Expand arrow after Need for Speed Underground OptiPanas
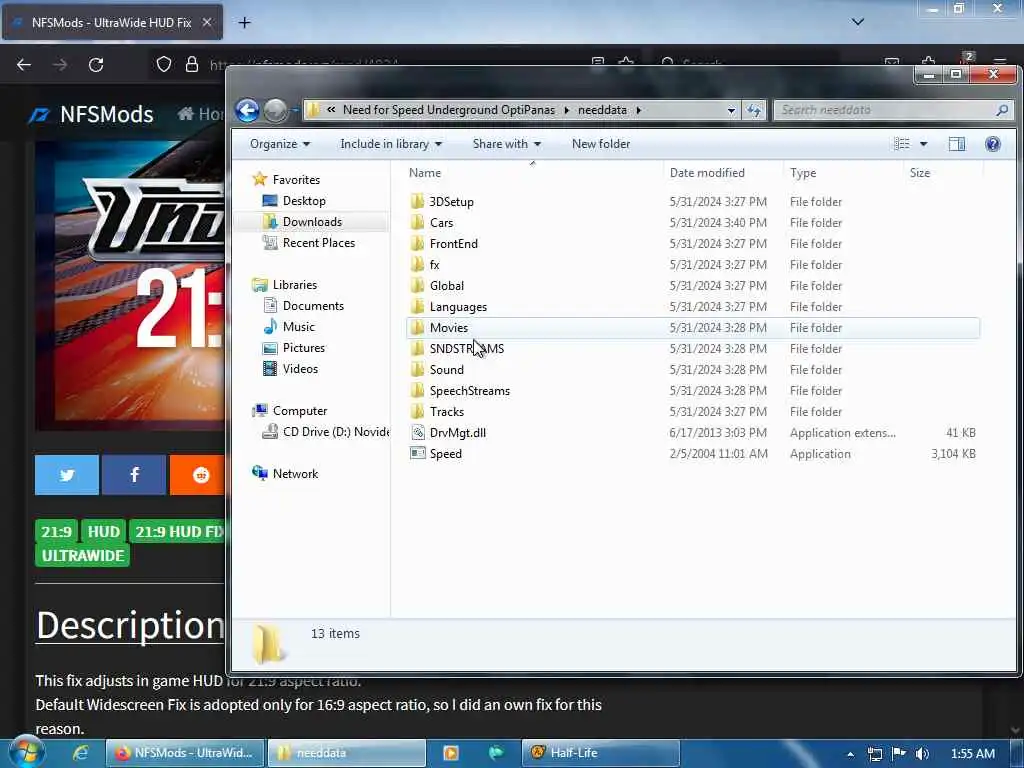The image size is (1024, 768). click(566, 110)
